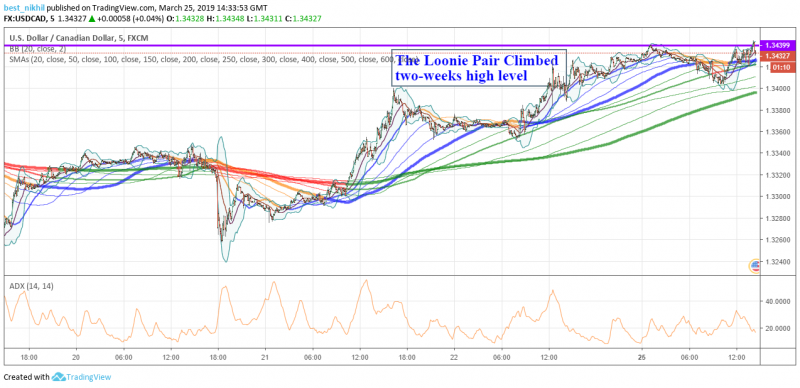
Task: Select the red 1.34327 current price label
Action: pyautogui.click(x=777, y=56)
